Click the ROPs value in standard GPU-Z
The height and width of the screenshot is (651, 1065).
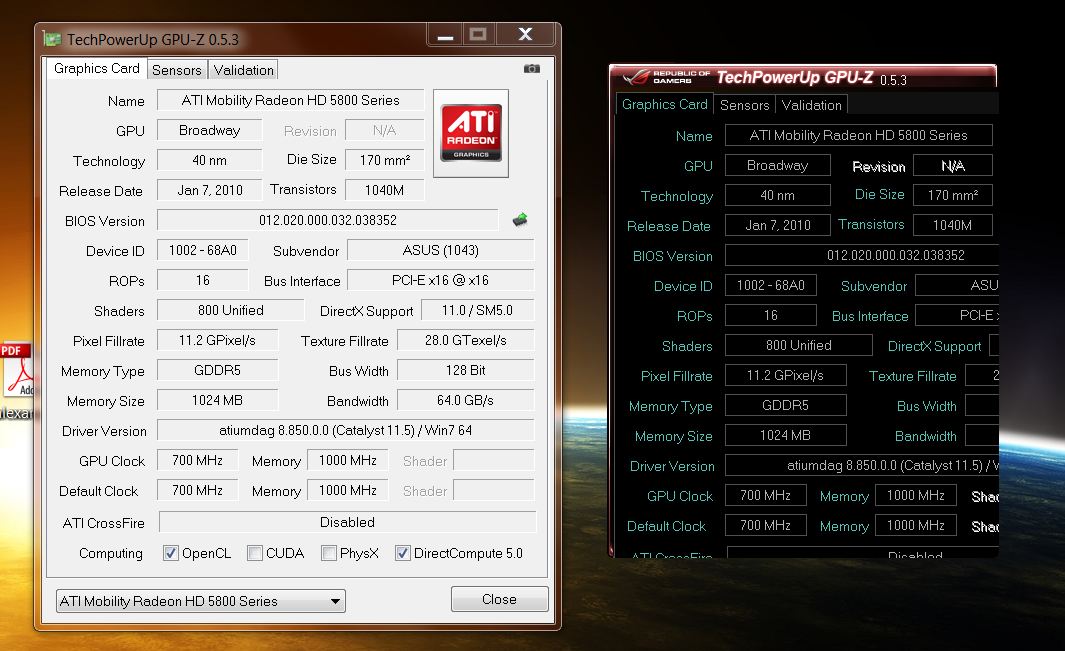[x=202, y=280]
